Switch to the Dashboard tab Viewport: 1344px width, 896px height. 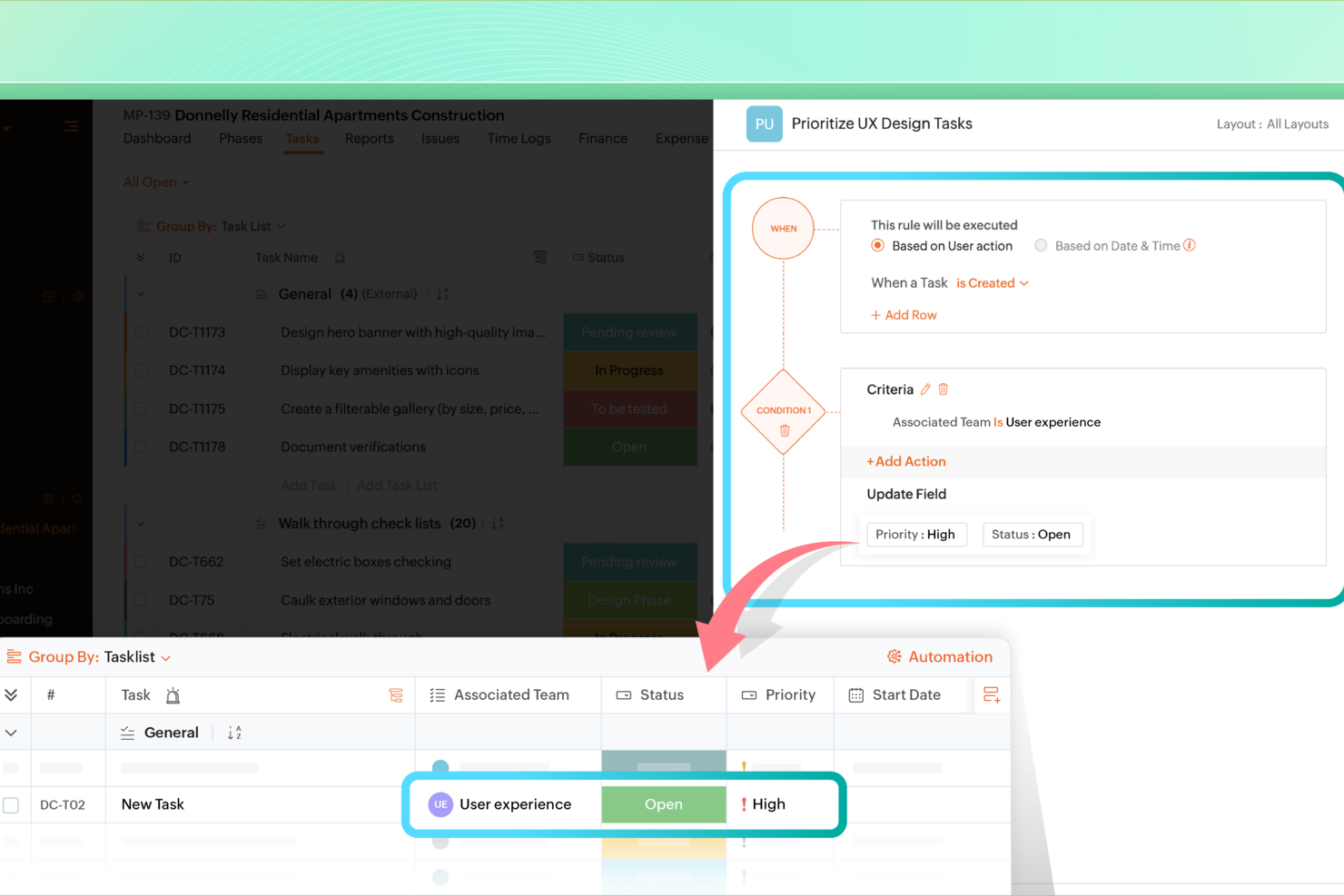[x=157, y=139]
